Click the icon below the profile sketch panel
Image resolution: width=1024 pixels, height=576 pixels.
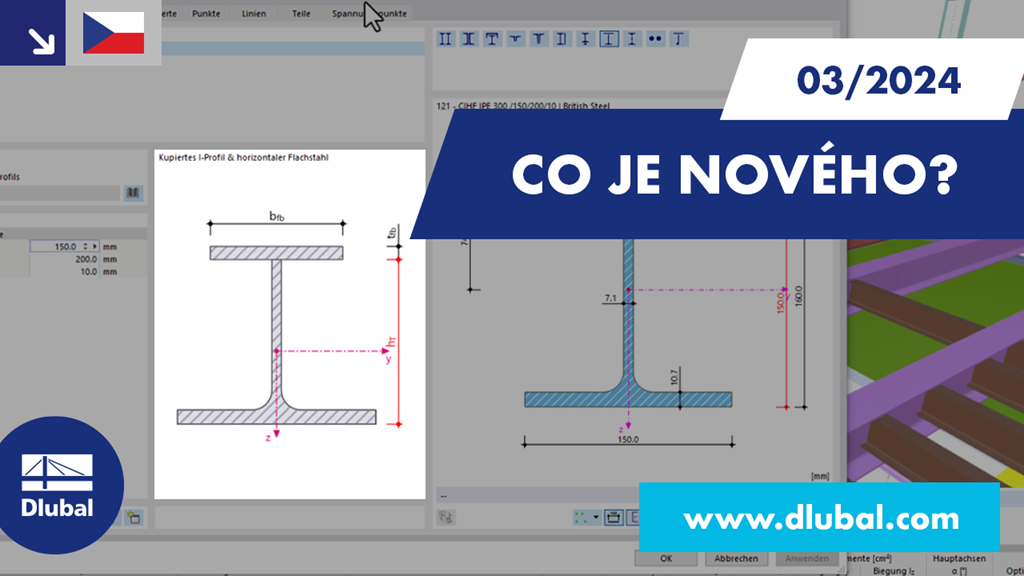tap(134, 518)
